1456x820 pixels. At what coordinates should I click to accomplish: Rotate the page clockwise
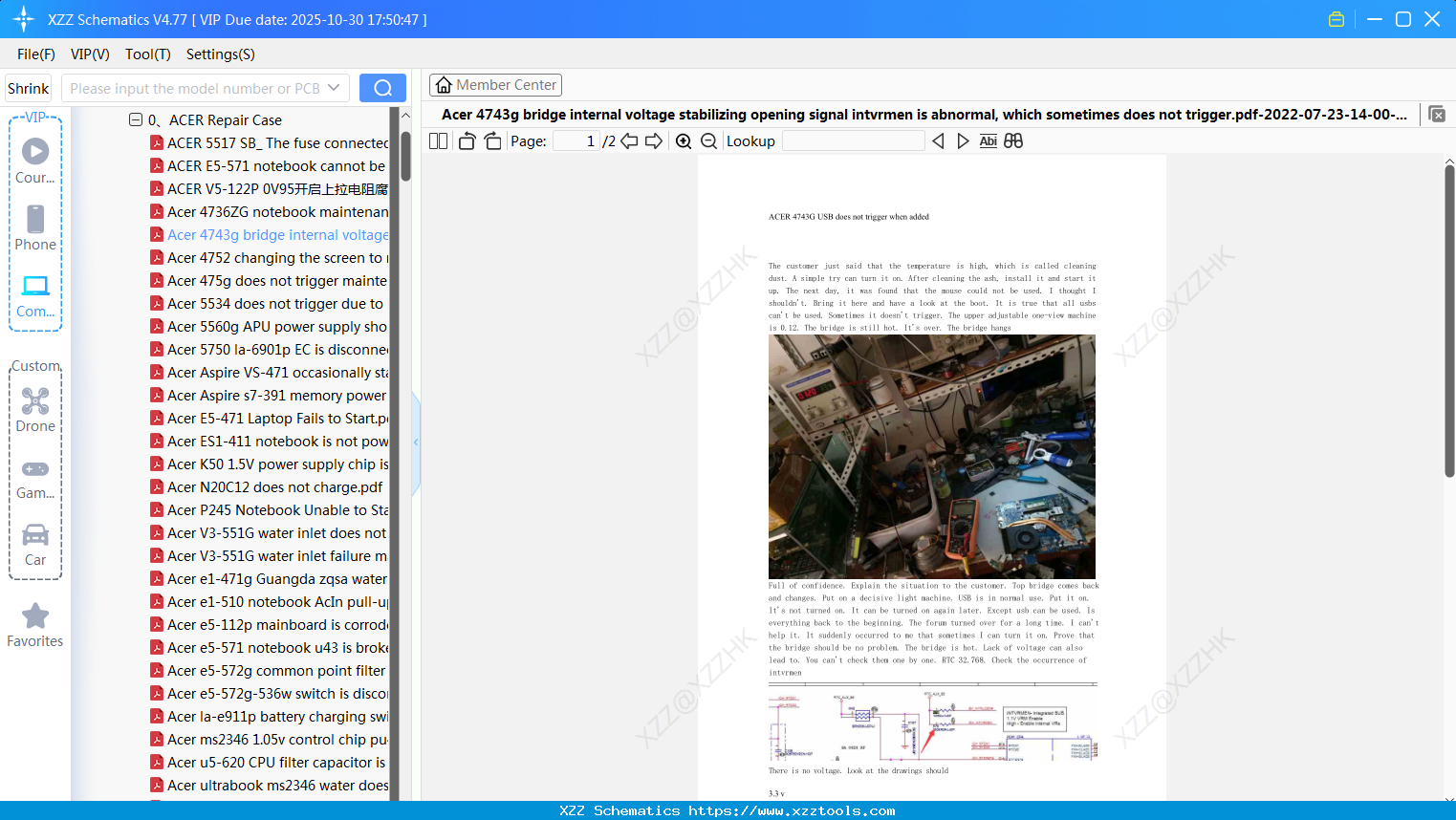tap(492, 141)
